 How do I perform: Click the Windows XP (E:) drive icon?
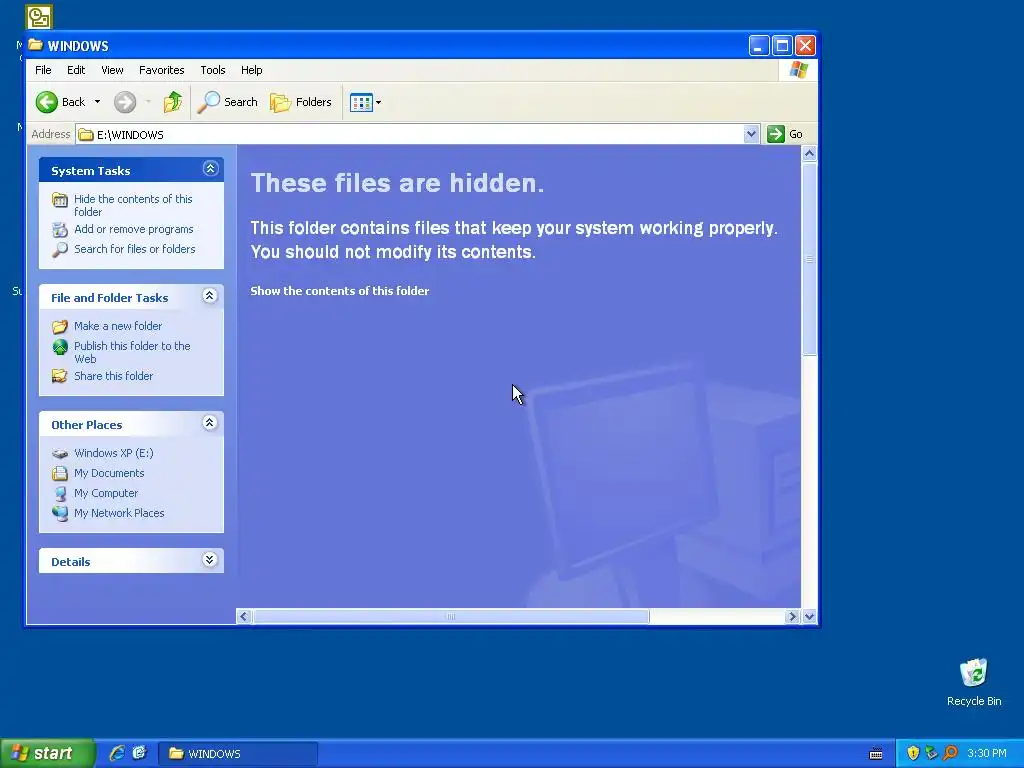[x=59, y=453]
